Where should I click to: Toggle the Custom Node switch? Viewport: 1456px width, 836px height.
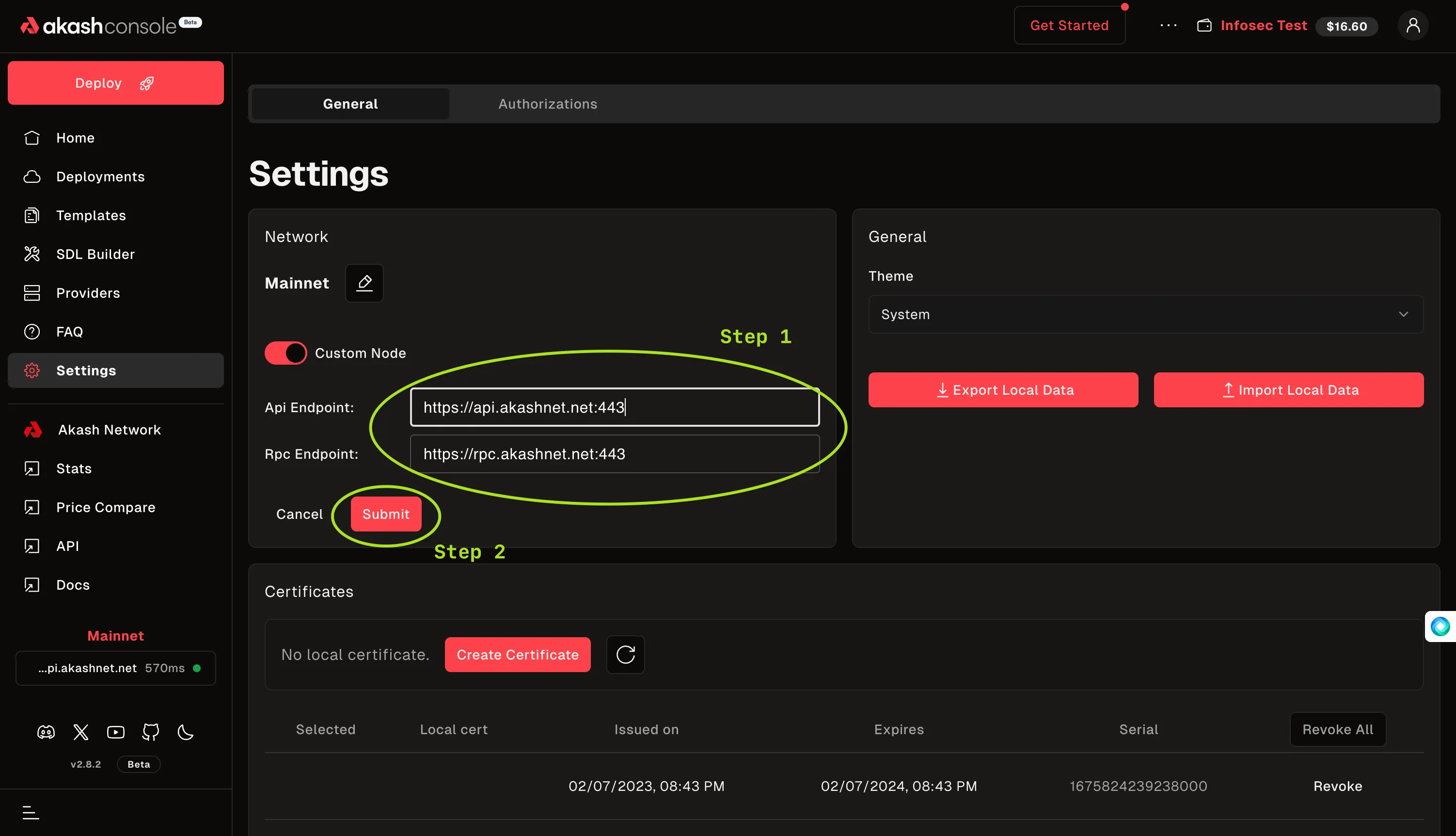point(285,353)
